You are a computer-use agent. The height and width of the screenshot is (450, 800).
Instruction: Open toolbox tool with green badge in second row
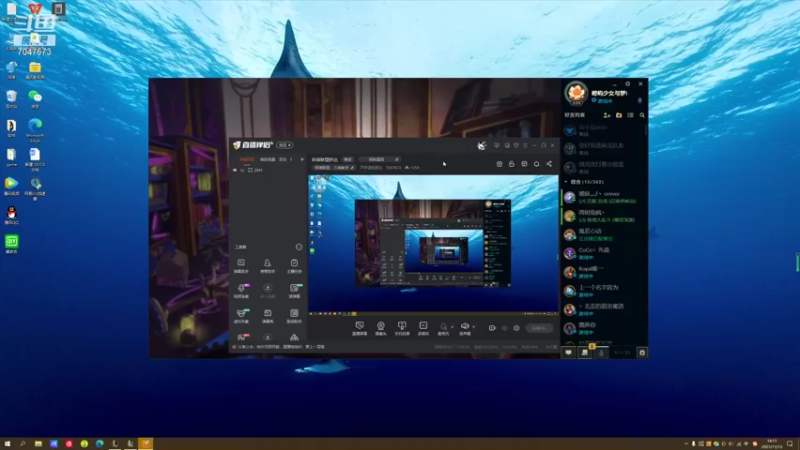coord(294,290)
